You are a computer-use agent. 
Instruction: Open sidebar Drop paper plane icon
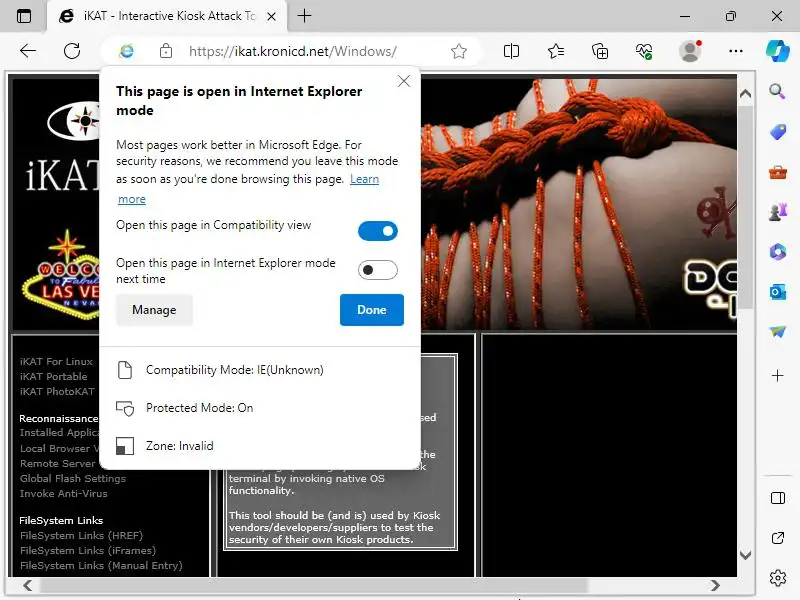click(x=778, y=332)
